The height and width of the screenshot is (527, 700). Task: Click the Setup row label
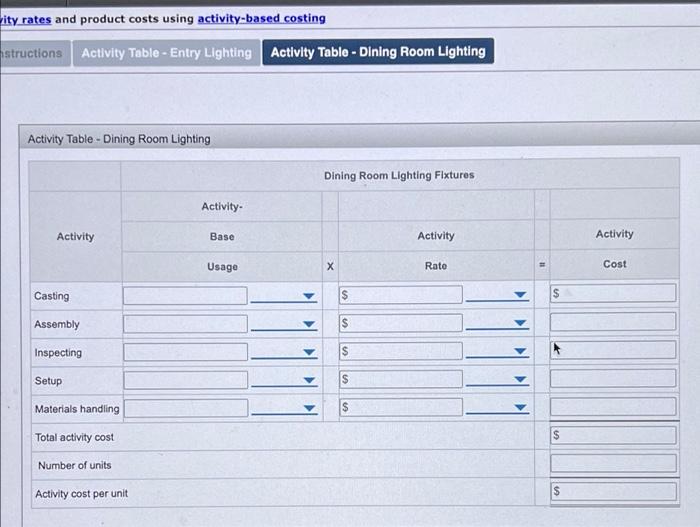click(48, 381)
